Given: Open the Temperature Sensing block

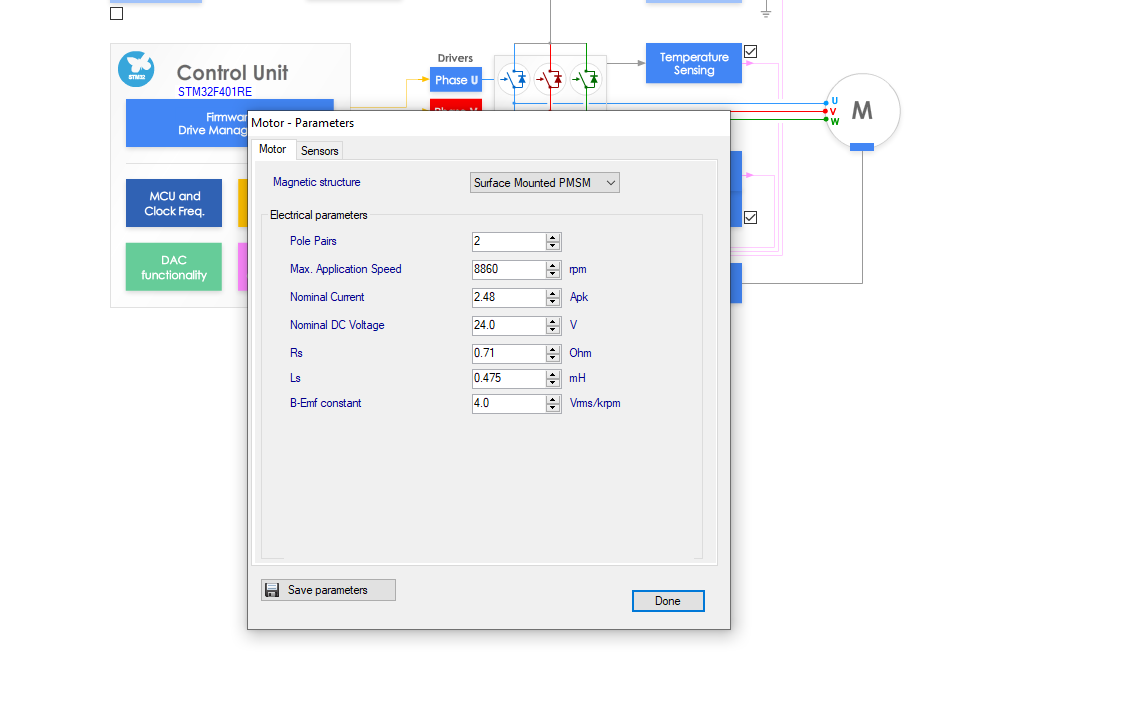Looking at the screenshot, I should point(693,63).
